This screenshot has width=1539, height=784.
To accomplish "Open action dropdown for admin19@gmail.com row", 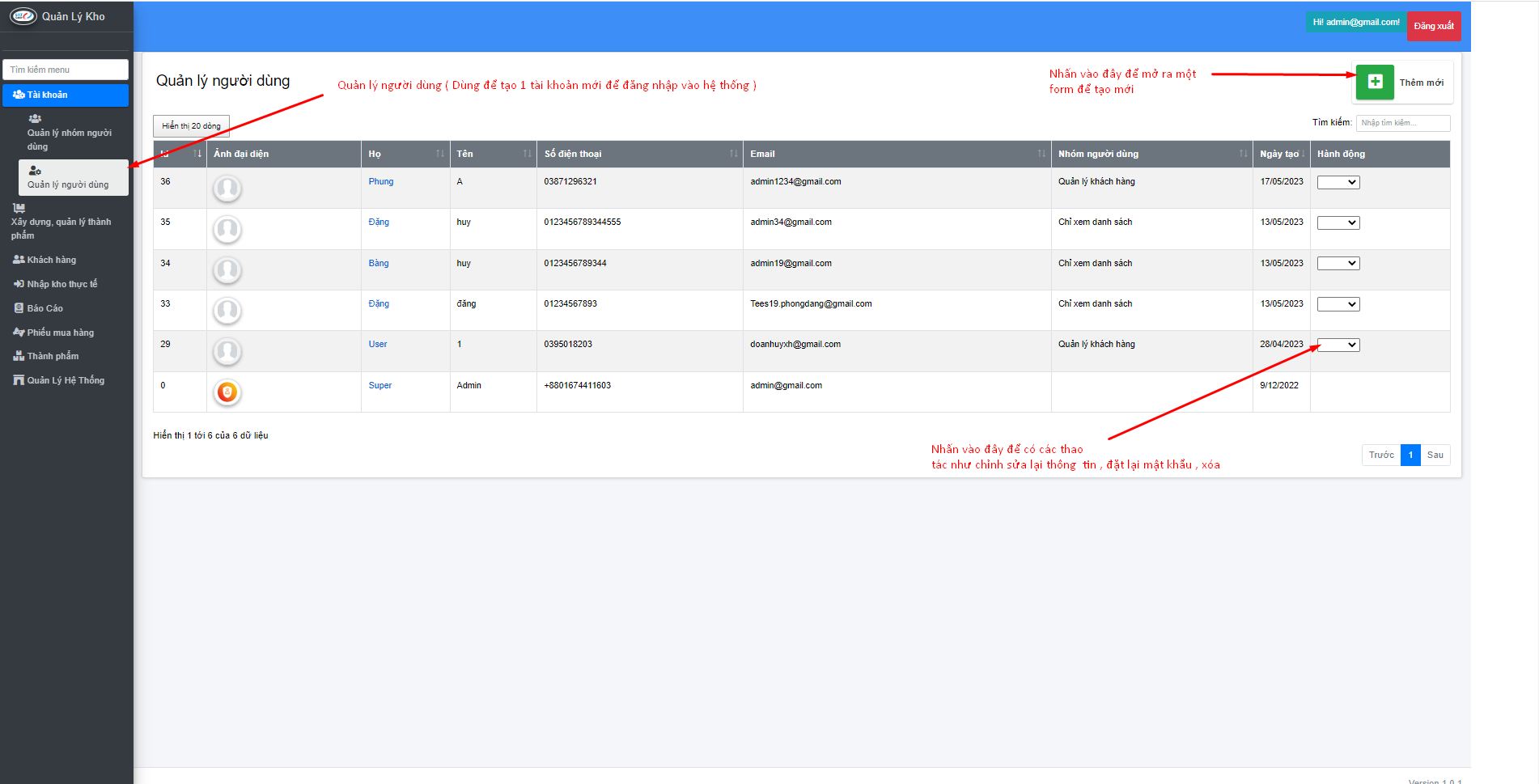I will [1338, 263].
